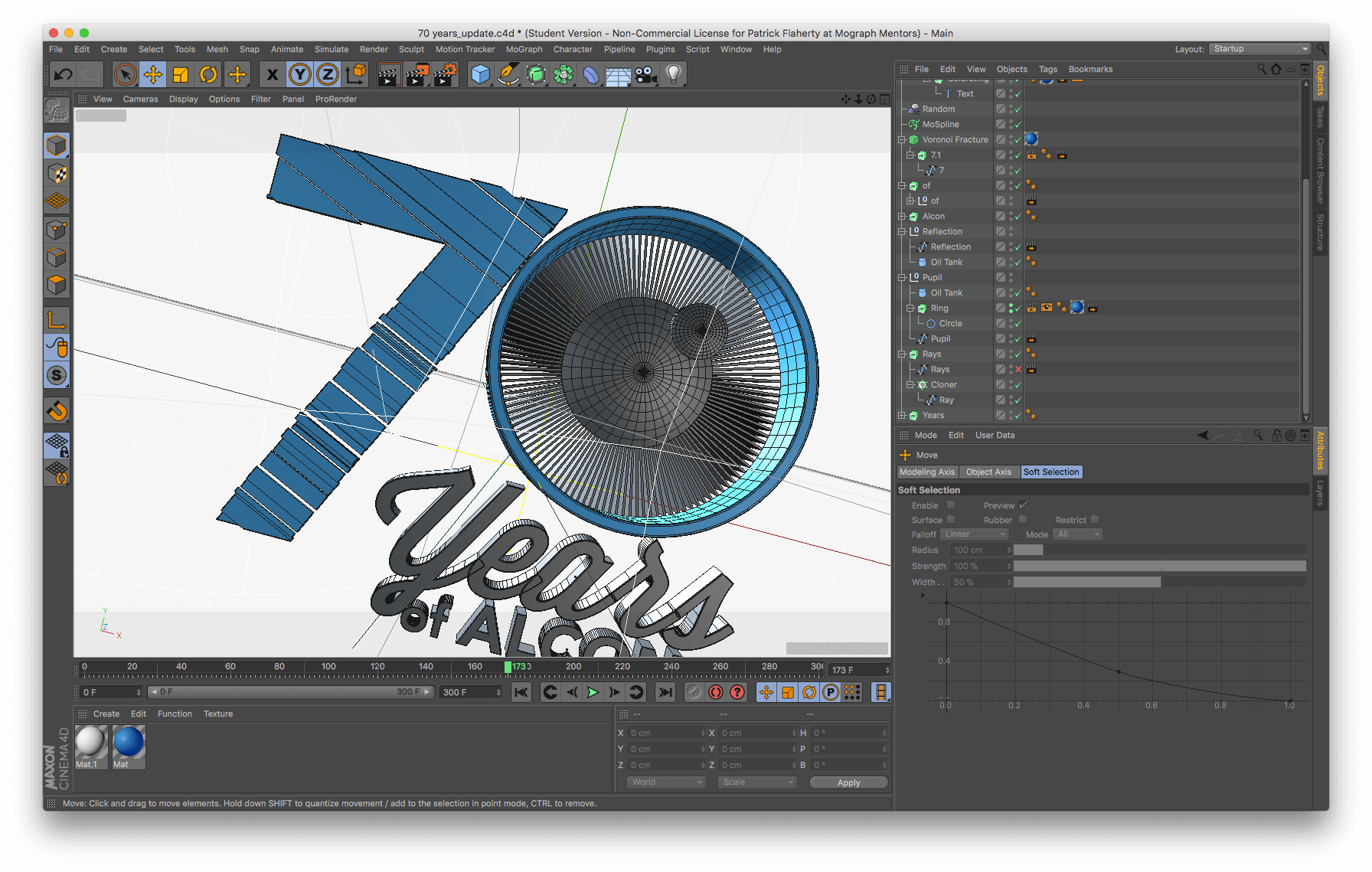
Task: Open the Falloff Linear dropdown
Action: (975, 534)
